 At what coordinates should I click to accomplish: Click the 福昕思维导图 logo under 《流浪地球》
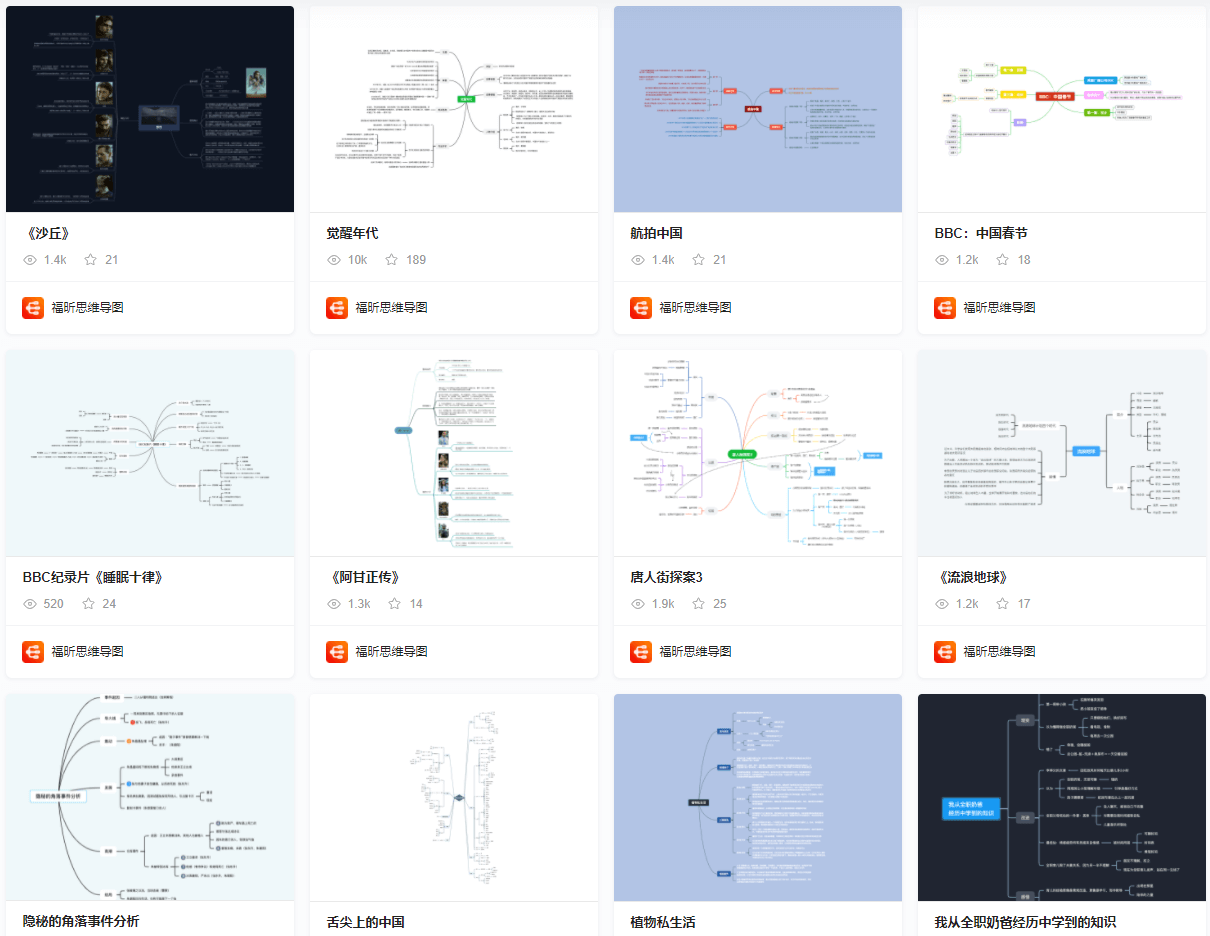point(945,652)
